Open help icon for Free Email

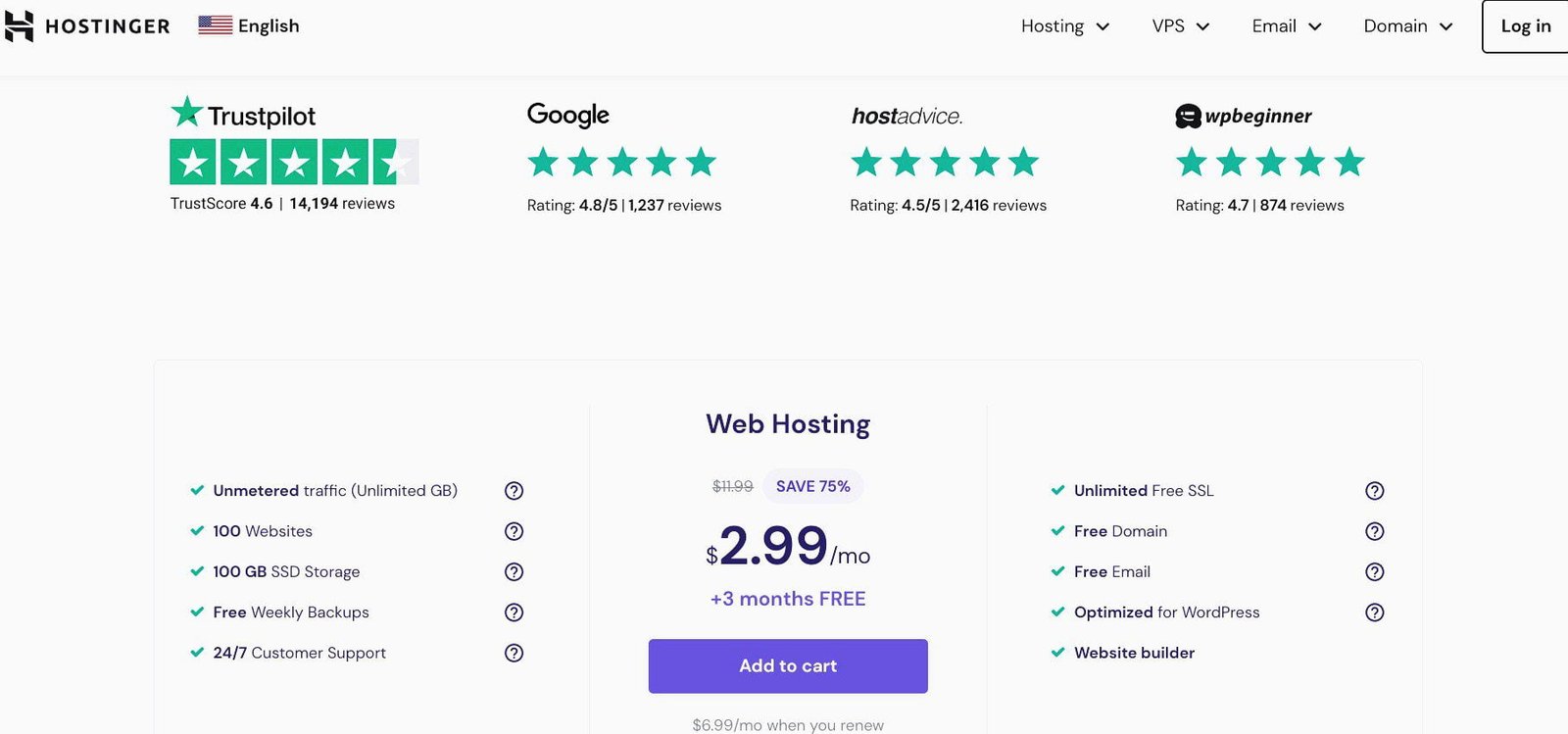pyautogui.click(x=1375, y=571)
